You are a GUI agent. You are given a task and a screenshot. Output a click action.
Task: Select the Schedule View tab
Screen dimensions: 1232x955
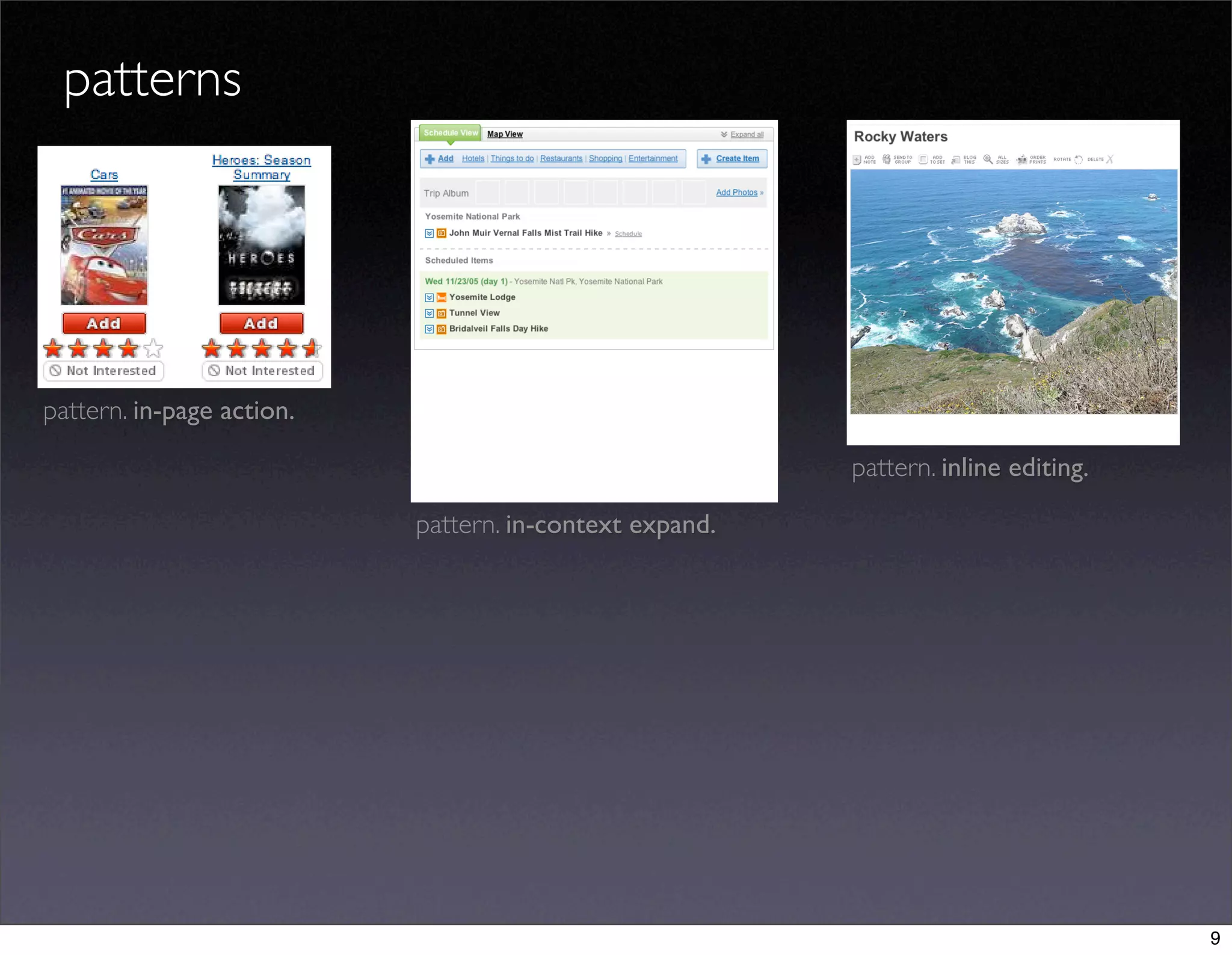tap(451, 133)
